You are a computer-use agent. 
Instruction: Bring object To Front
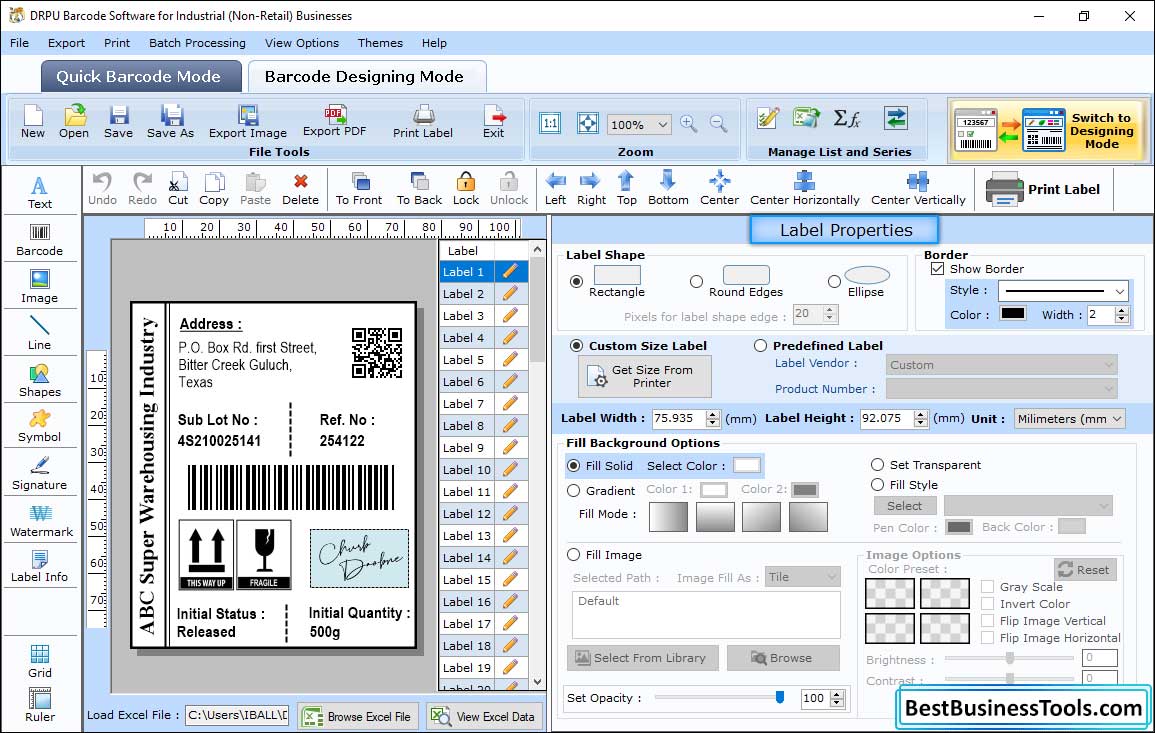click(x=359, y=189)
